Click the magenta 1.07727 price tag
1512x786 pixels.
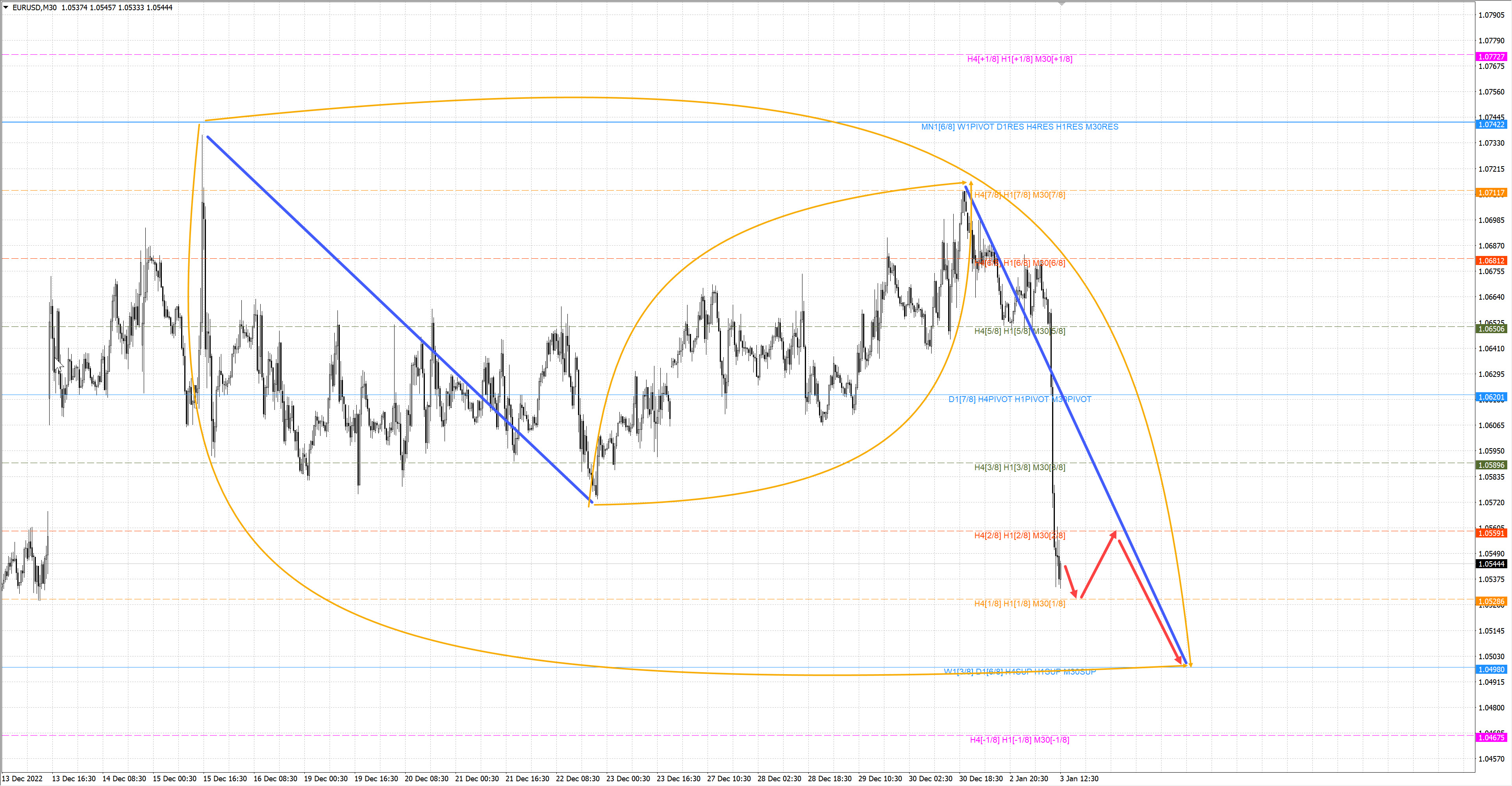pyautogui.click(x=1491, y=57)
